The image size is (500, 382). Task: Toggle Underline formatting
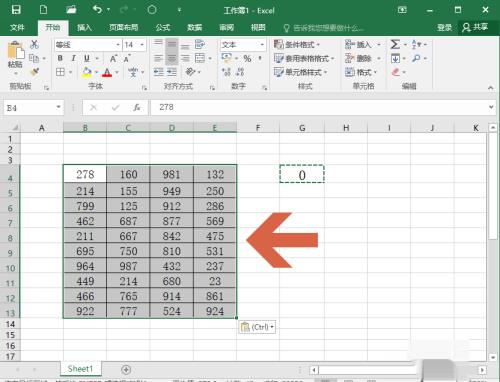87,58
